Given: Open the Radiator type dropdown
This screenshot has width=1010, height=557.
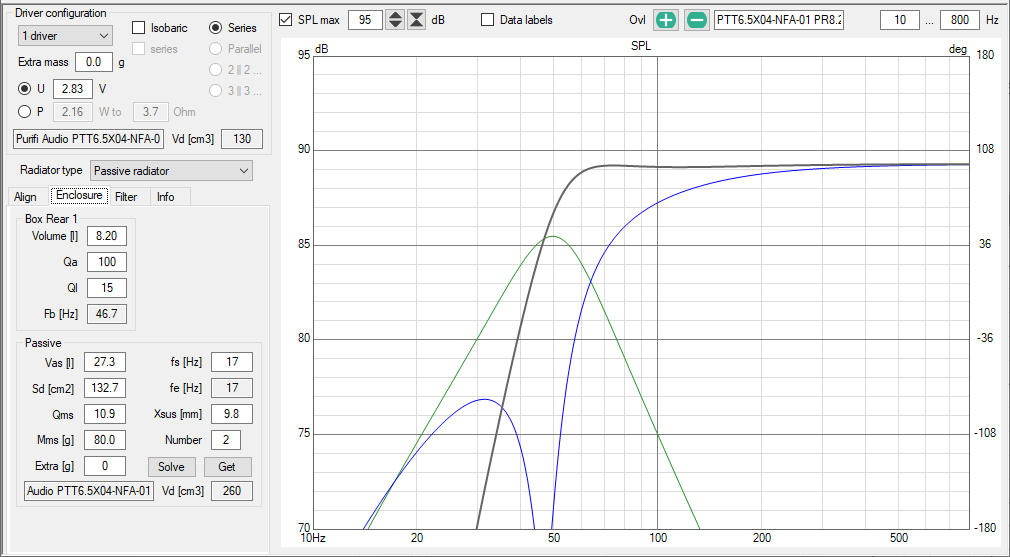Looking at the screenshot, I should [x=171, y=171].
